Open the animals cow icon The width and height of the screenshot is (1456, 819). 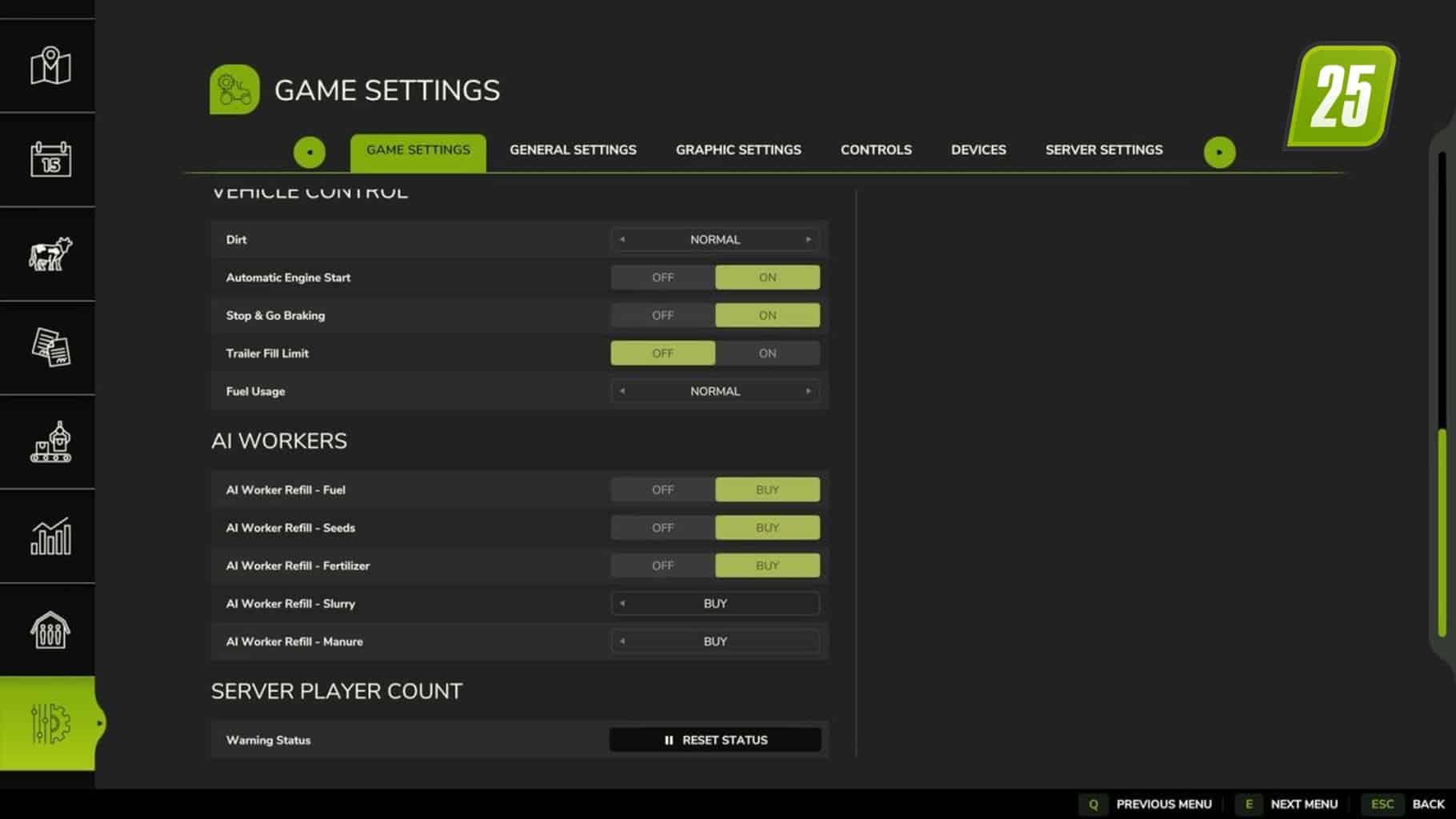point(50,254)
